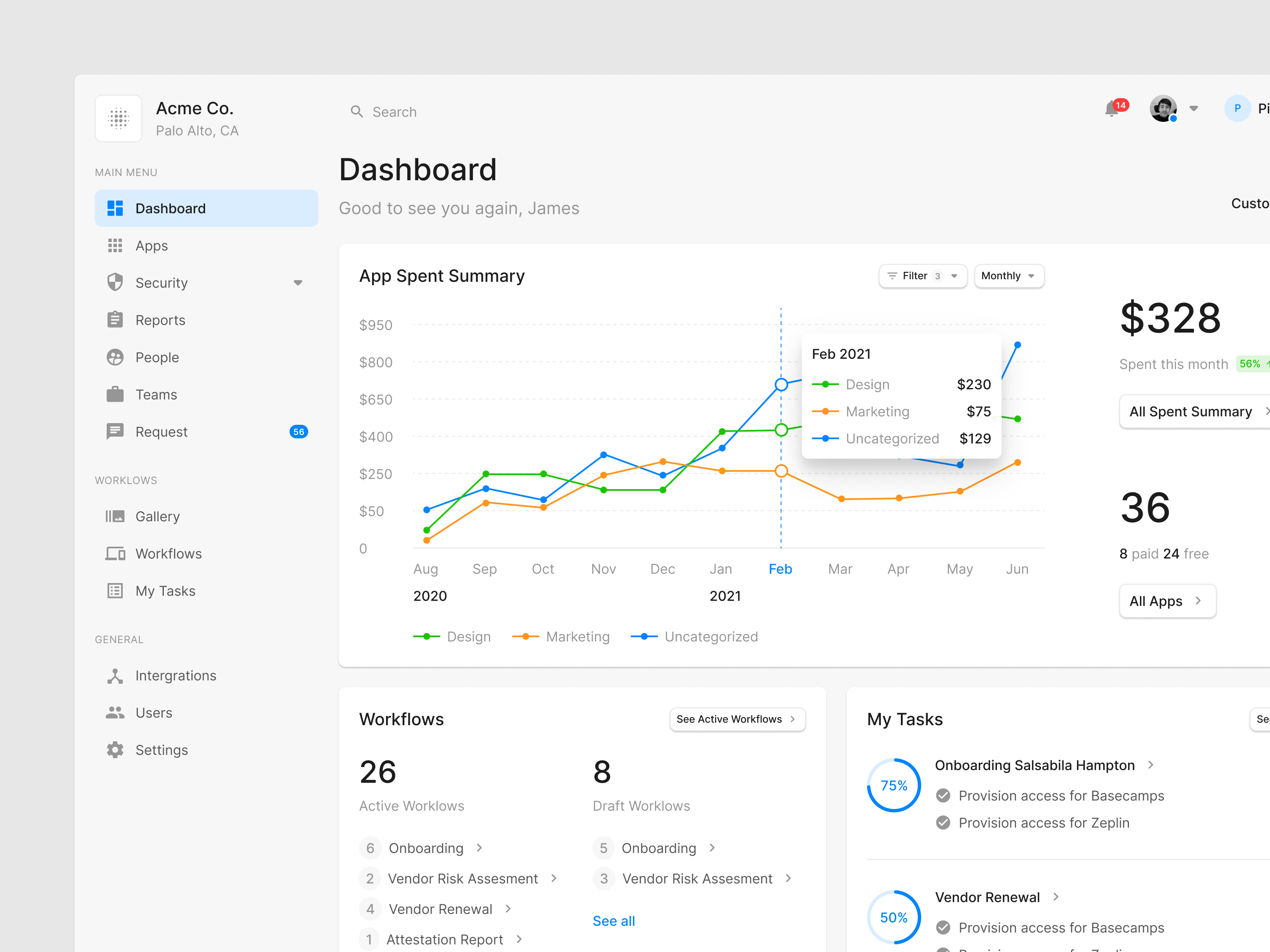Toggle Provision access for Basecamps under Onboarding
This screenshot has width=1270, height=952.
pyautogui.click(x=943, y=795)
